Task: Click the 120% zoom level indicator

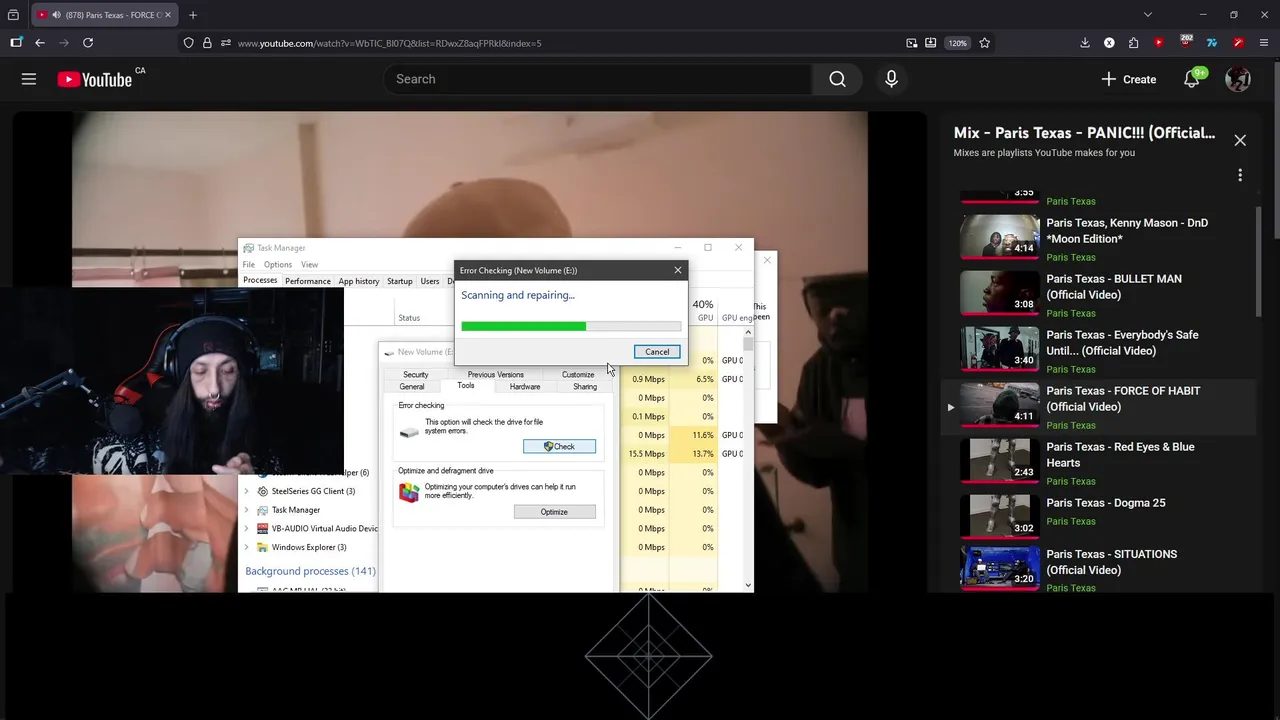Action: click(x=958, y=43)
